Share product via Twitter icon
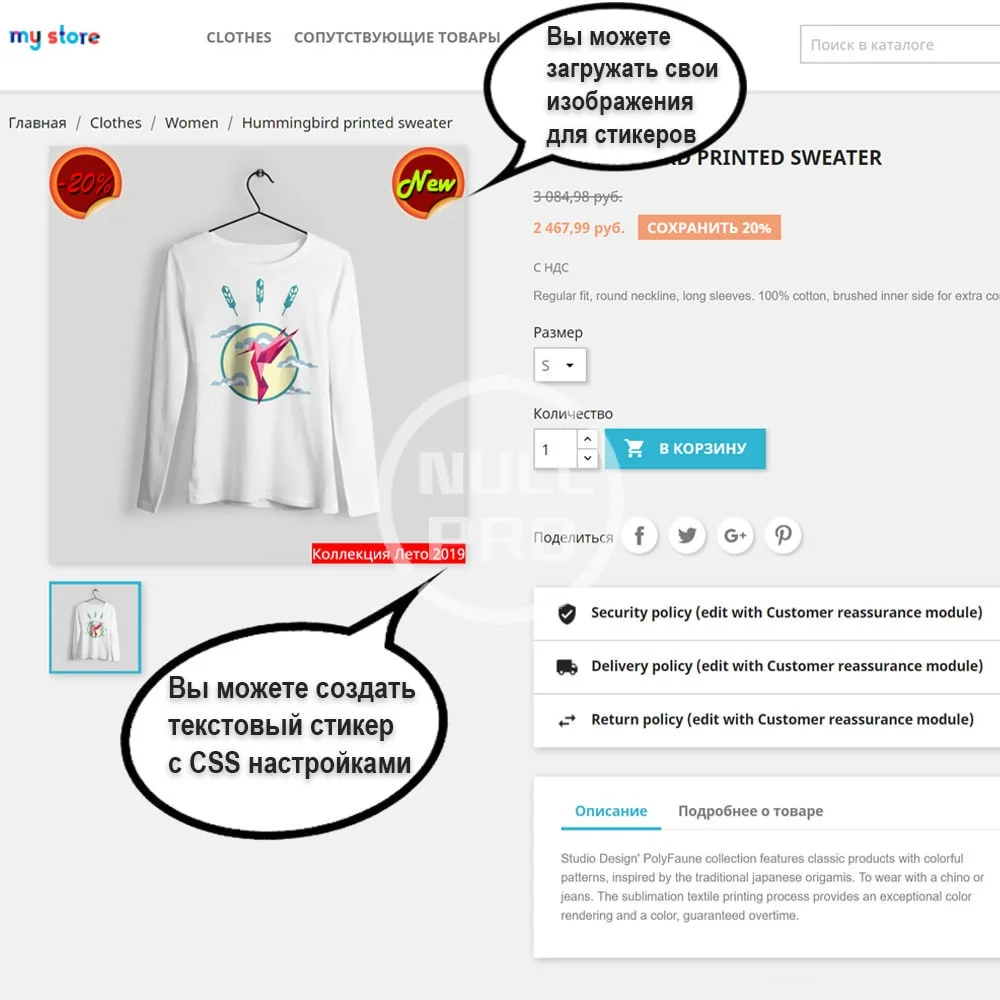 pos(687,536)
